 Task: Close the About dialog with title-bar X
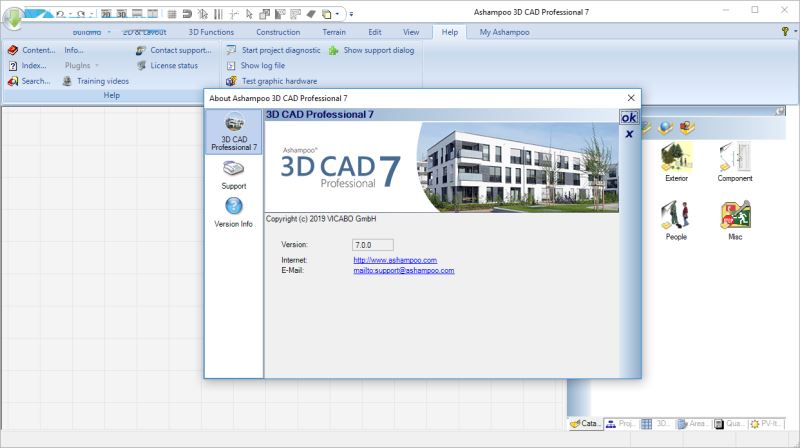[631, 98]
